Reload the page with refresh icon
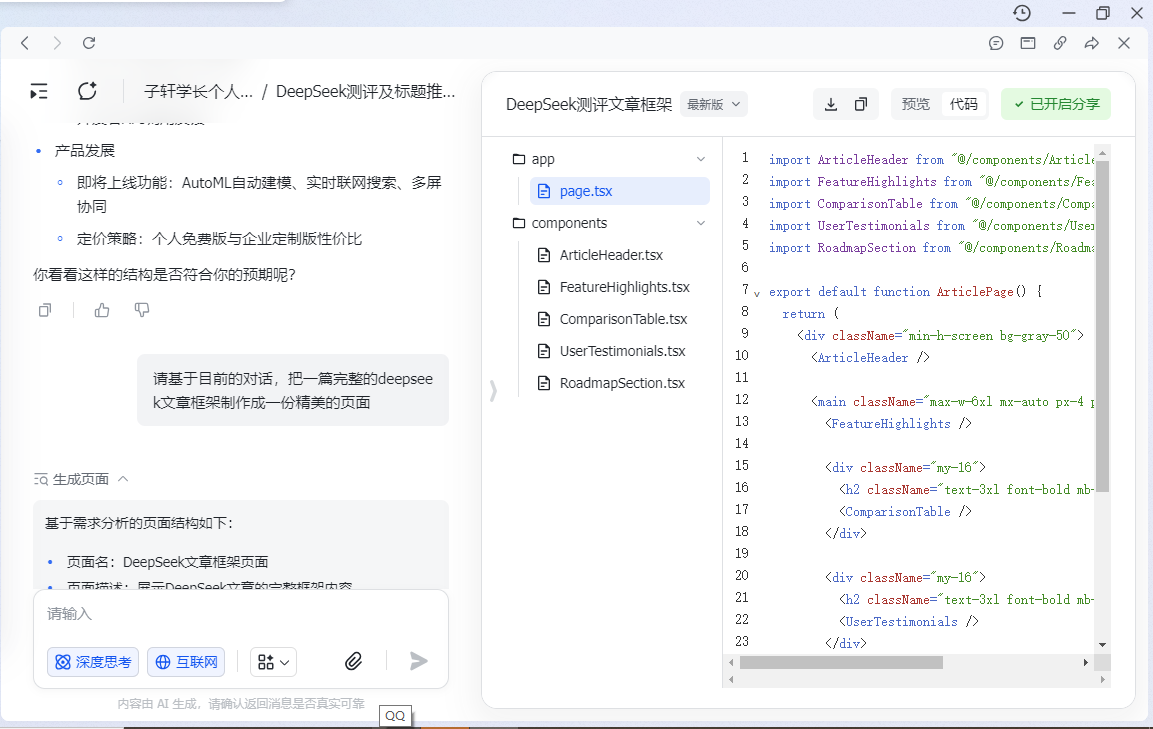 click(89, 43)
